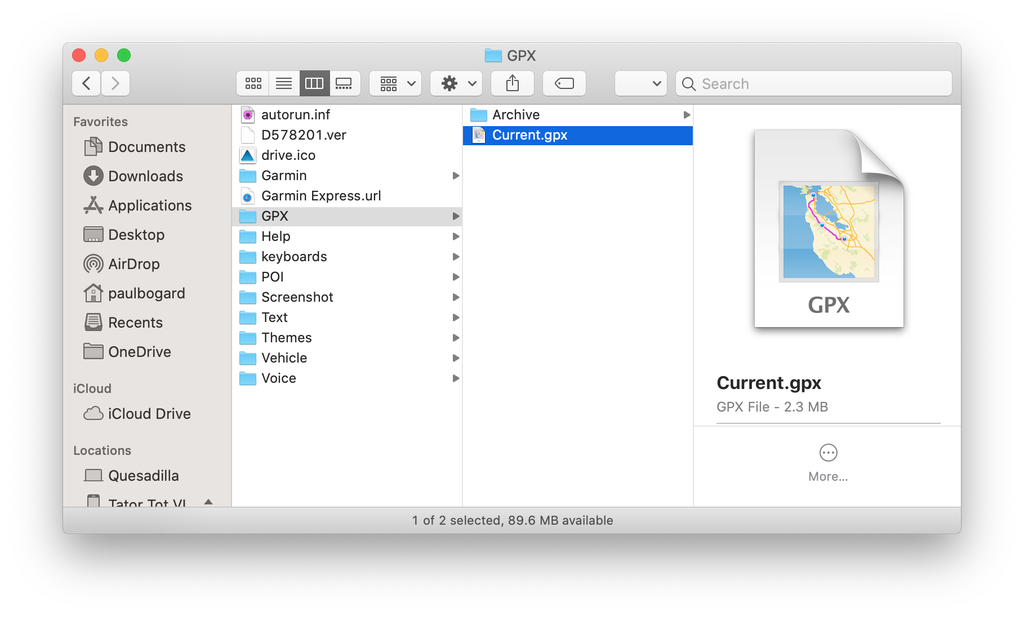
Task: Open the item grouping dropdown
Action: [x=395, y=83]
